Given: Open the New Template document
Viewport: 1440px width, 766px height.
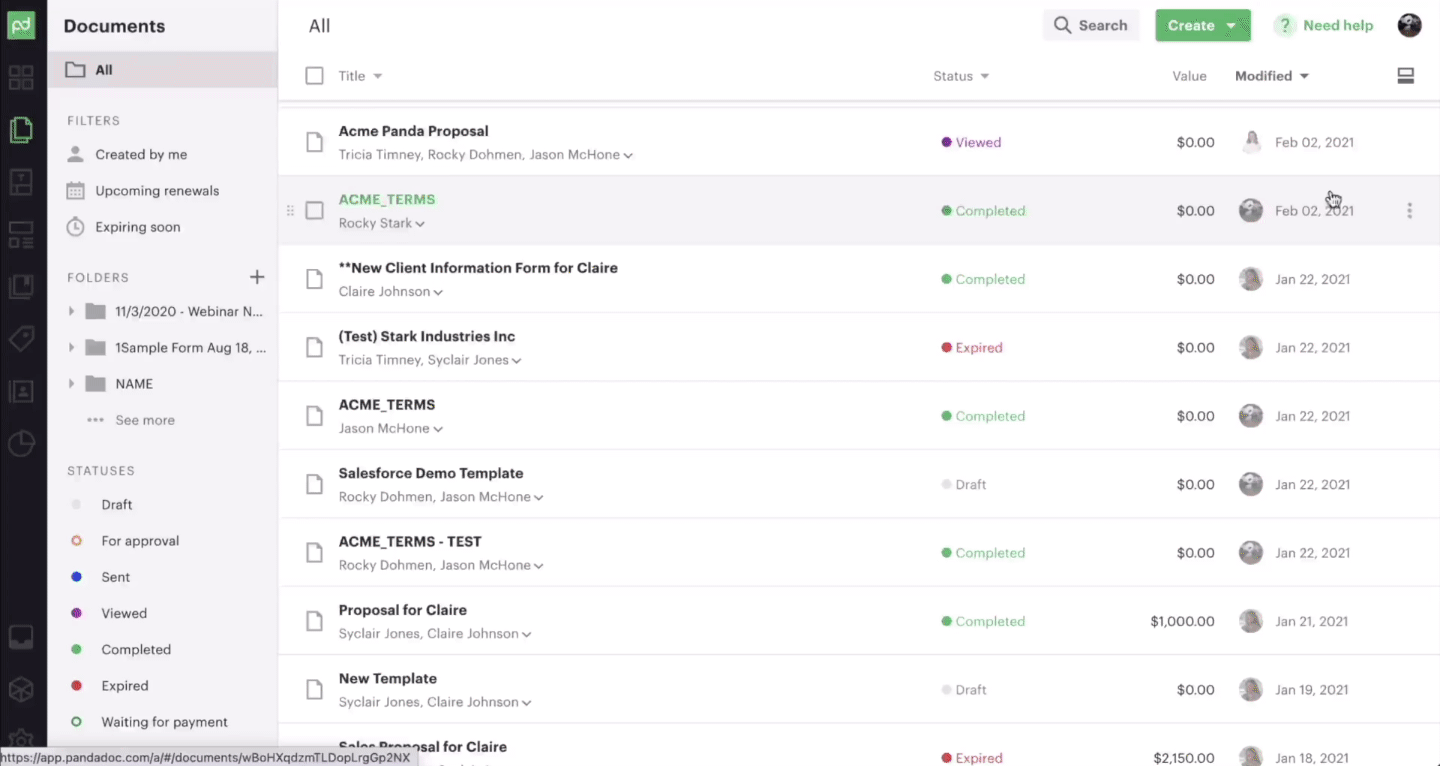Looking at the screenshot, I should (x=388, y=678).
